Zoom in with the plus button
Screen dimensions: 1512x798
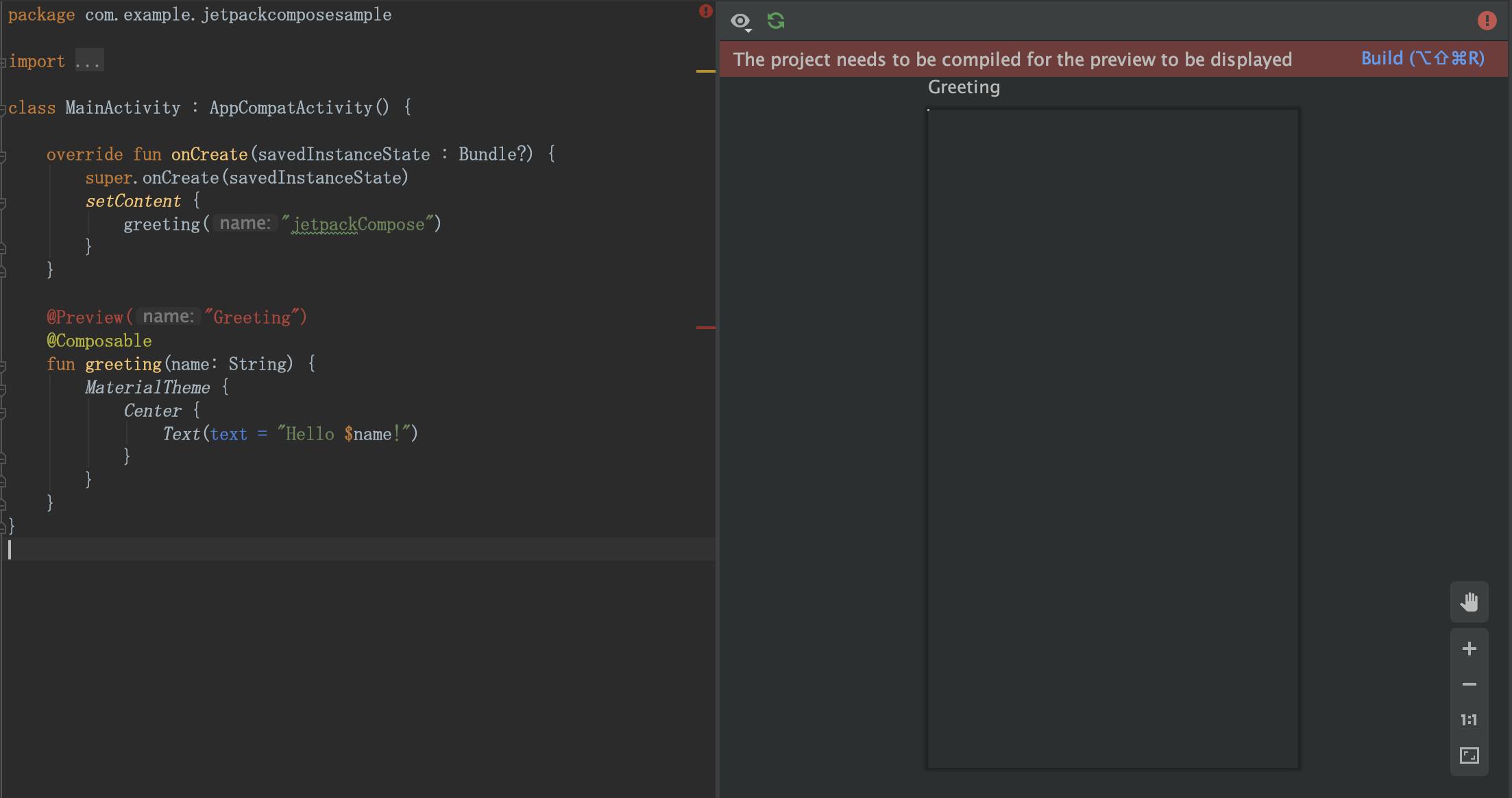tap(1469, 649)
